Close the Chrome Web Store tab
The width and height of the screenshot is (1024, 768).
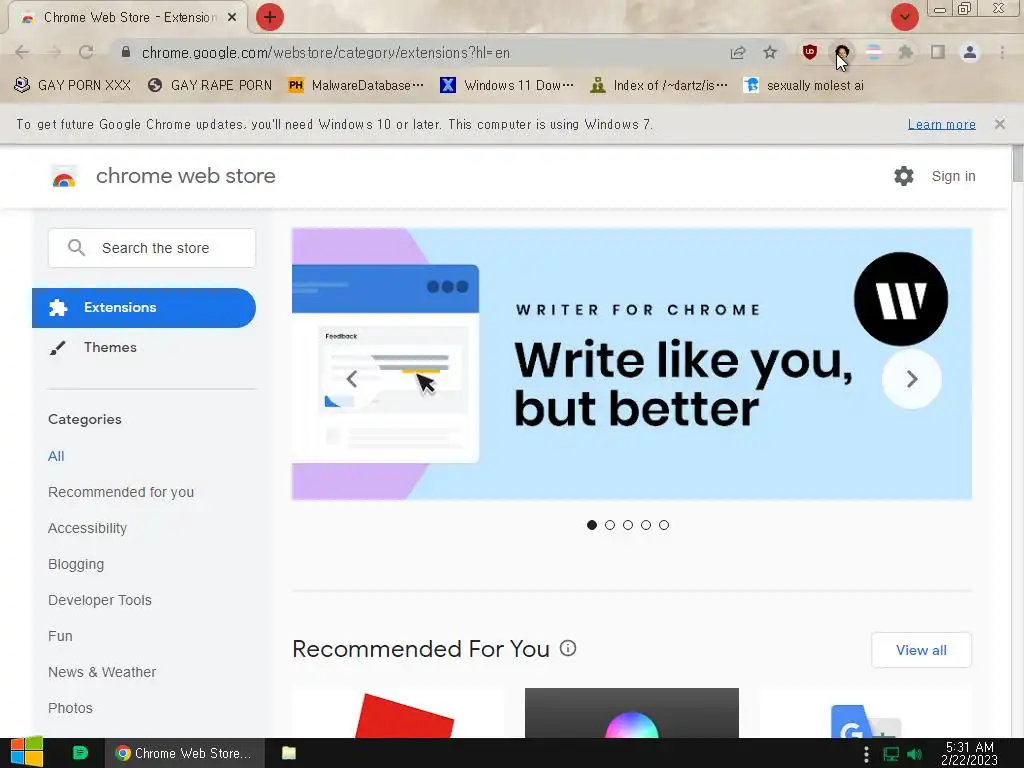(232, 18)
